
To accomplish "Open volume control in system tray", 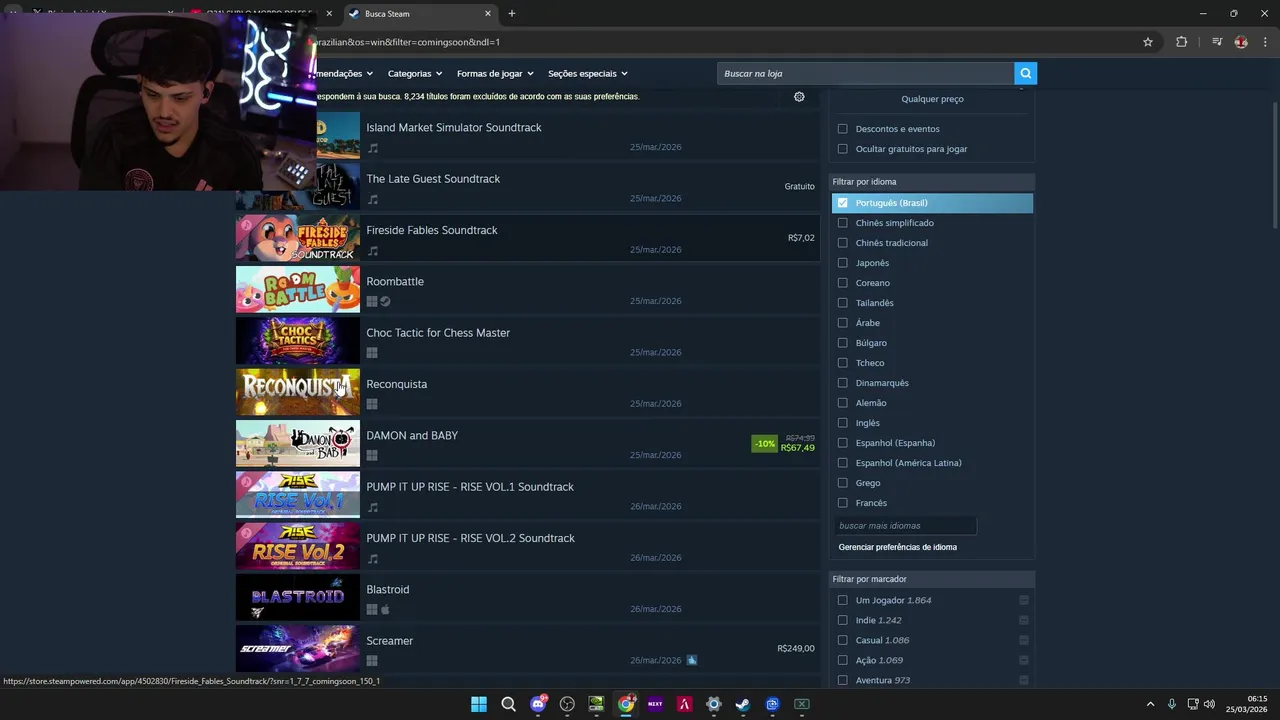I will 1209,704.
